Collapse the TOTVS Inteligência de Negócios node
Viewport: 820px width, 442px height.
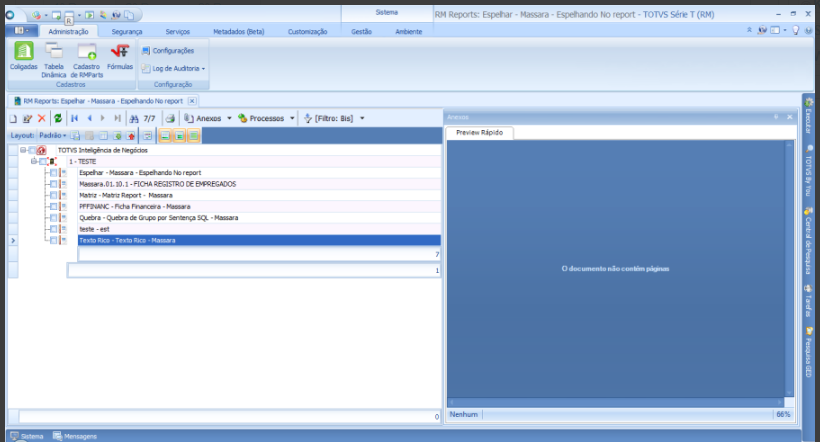coord(23,150)
